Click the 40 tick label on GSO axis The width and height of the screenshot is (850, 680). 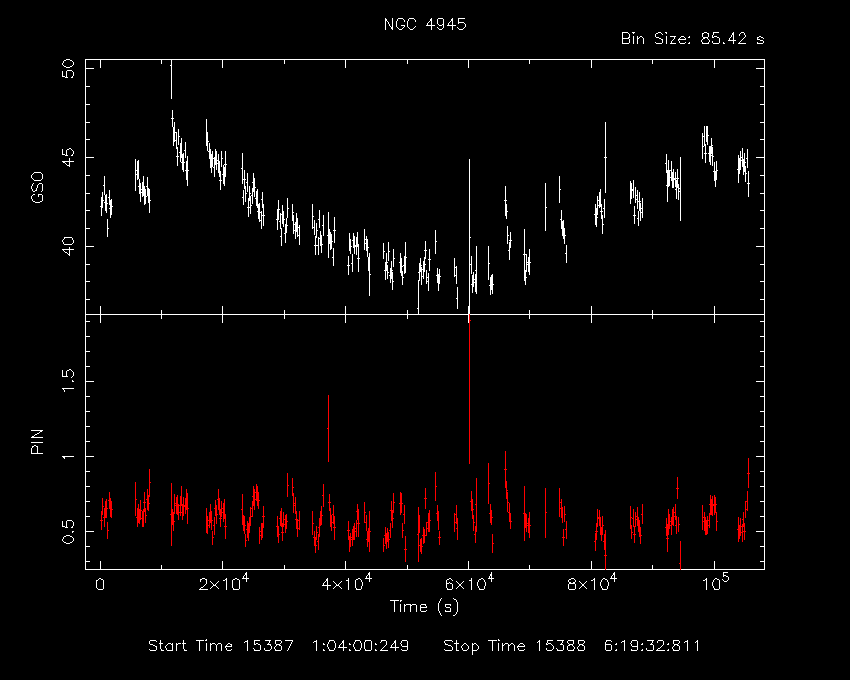(x=68, y=246)
